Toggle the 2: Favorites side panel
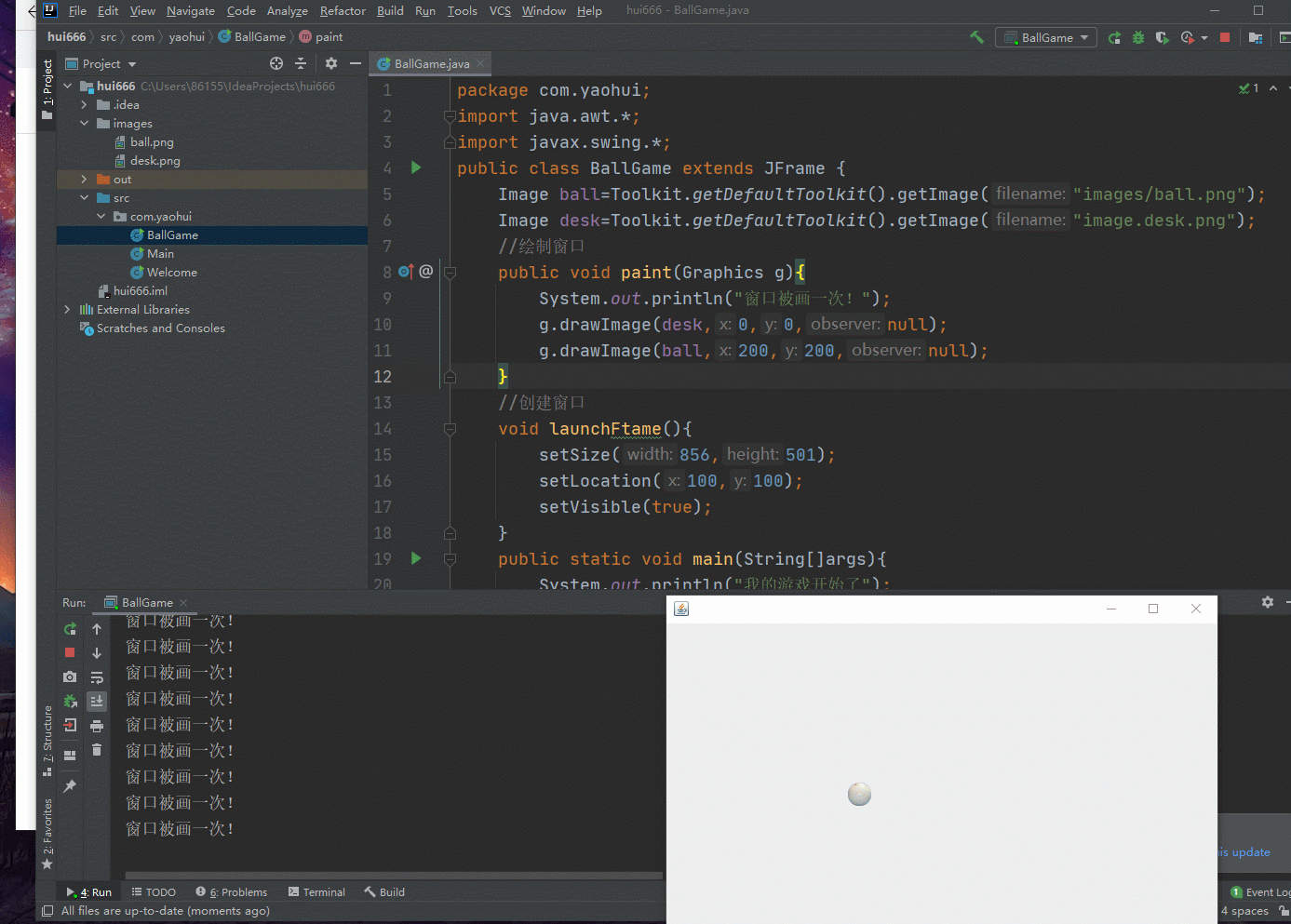 pyautogui.click(x=47, y=834)
